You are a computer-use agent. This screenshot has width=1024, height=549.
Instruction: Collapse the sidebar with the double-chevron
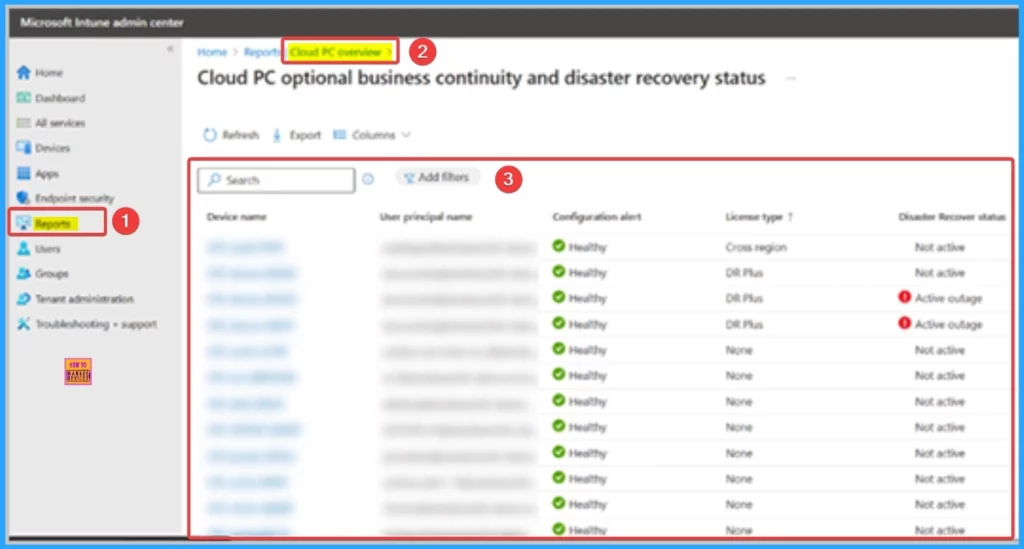pos(170,48)
